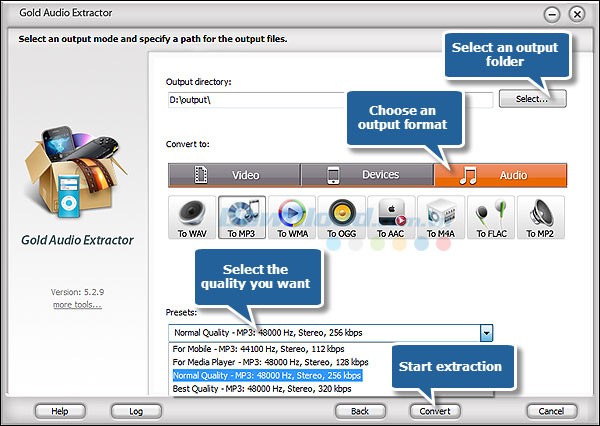Open the Audio tab
The width and height of the screenshot is (600, 426).
[499, 175]
